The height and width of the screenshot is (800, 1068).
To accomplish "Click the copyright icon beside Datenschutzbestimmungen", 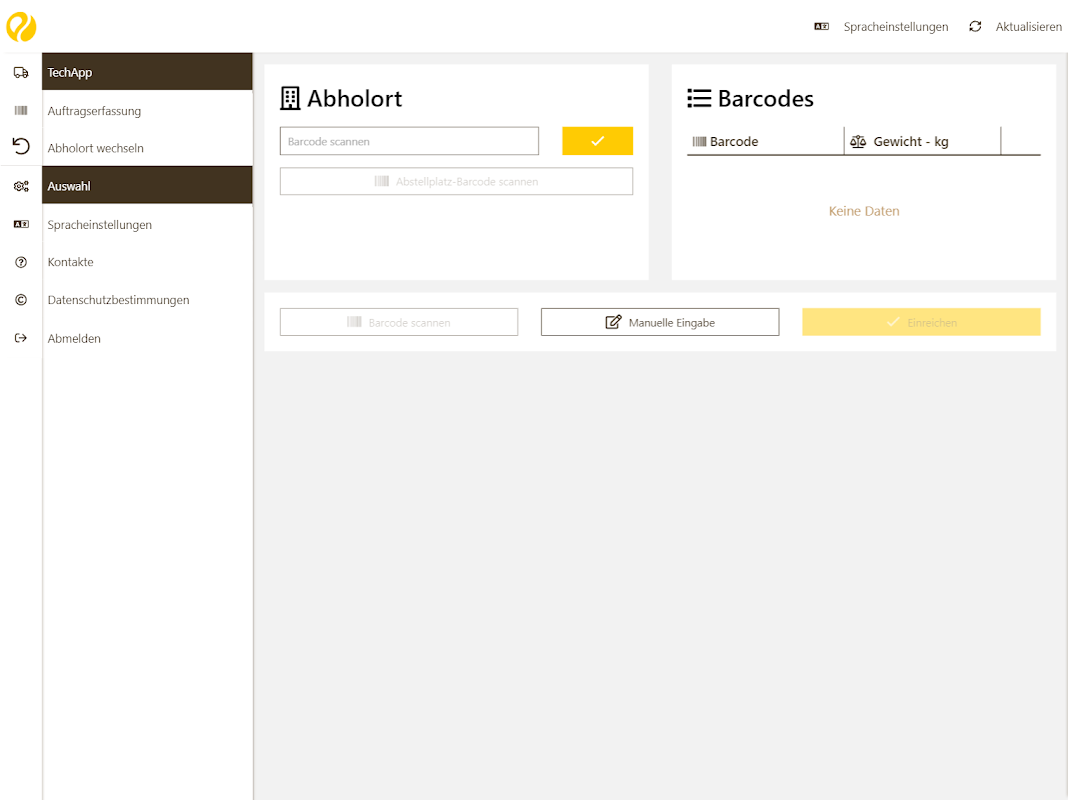I will 21,300.
